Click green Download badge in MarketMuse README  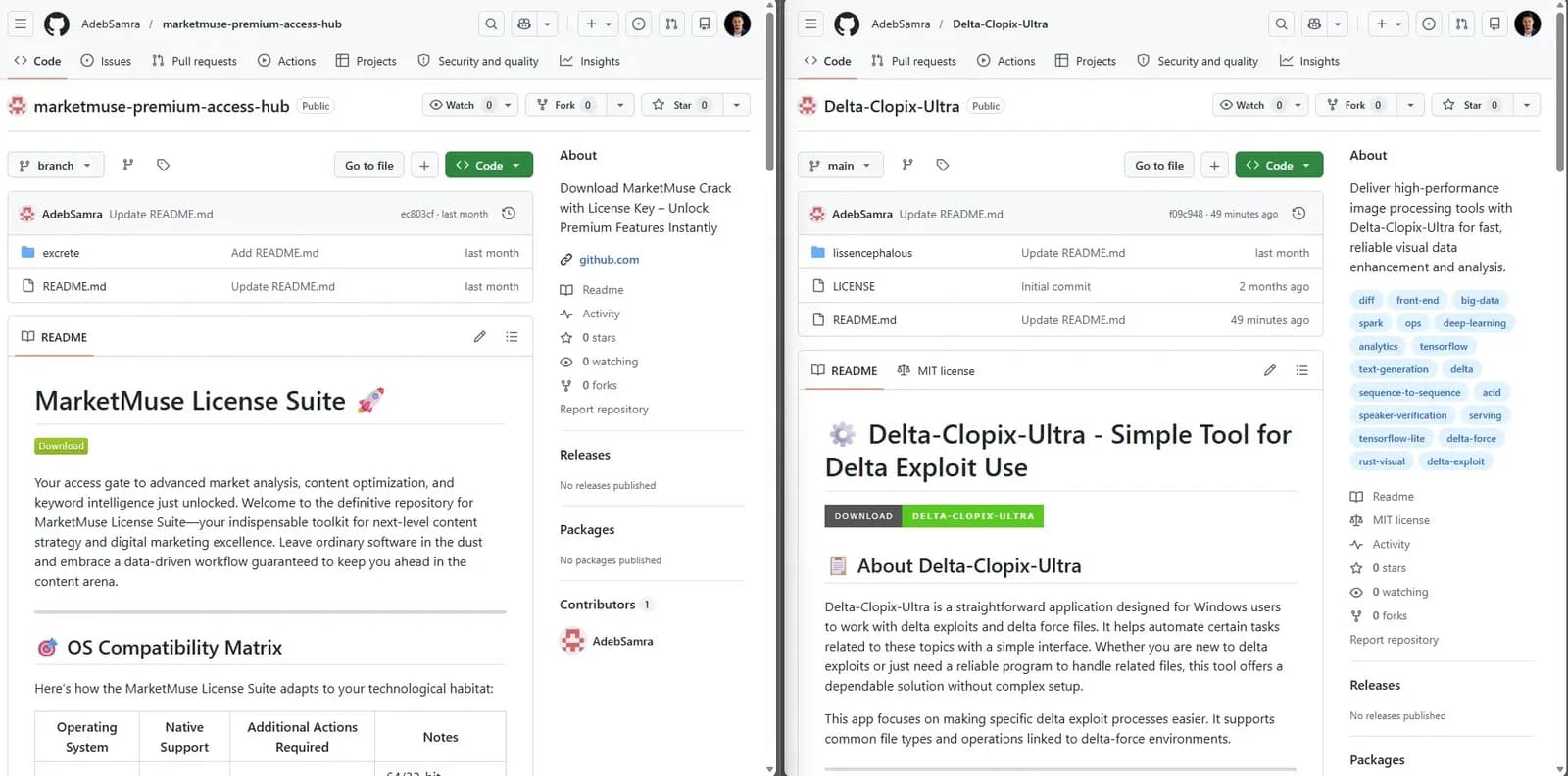click(x=62, y=446)
